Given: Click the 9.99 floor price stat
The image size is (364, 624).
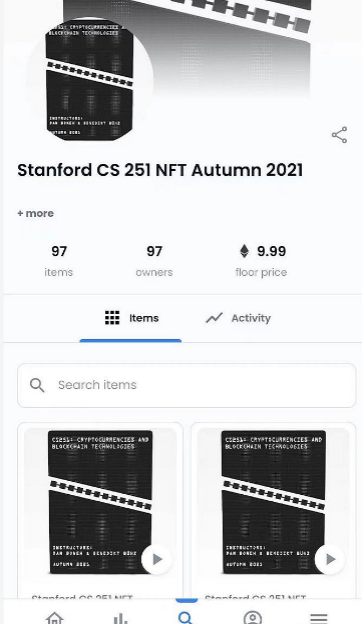Looking at the screenshot, I should point(261,261).
